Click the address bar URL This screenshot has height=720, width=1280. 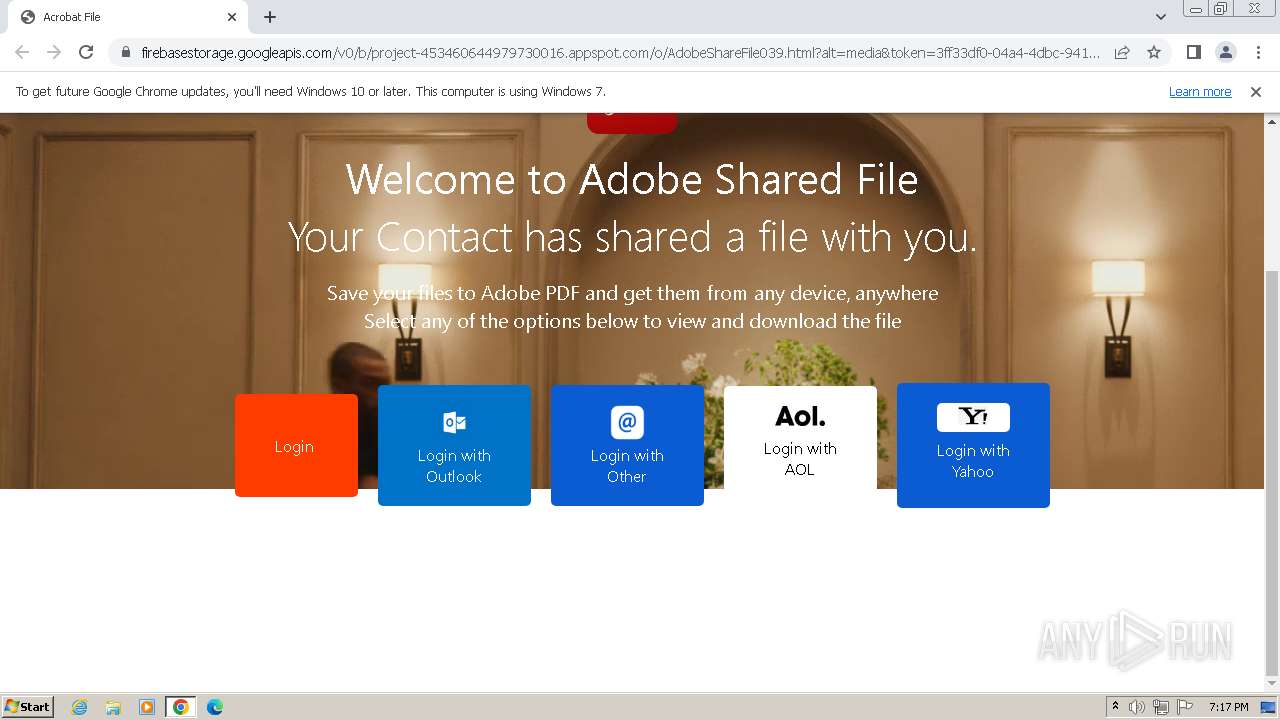620,52
